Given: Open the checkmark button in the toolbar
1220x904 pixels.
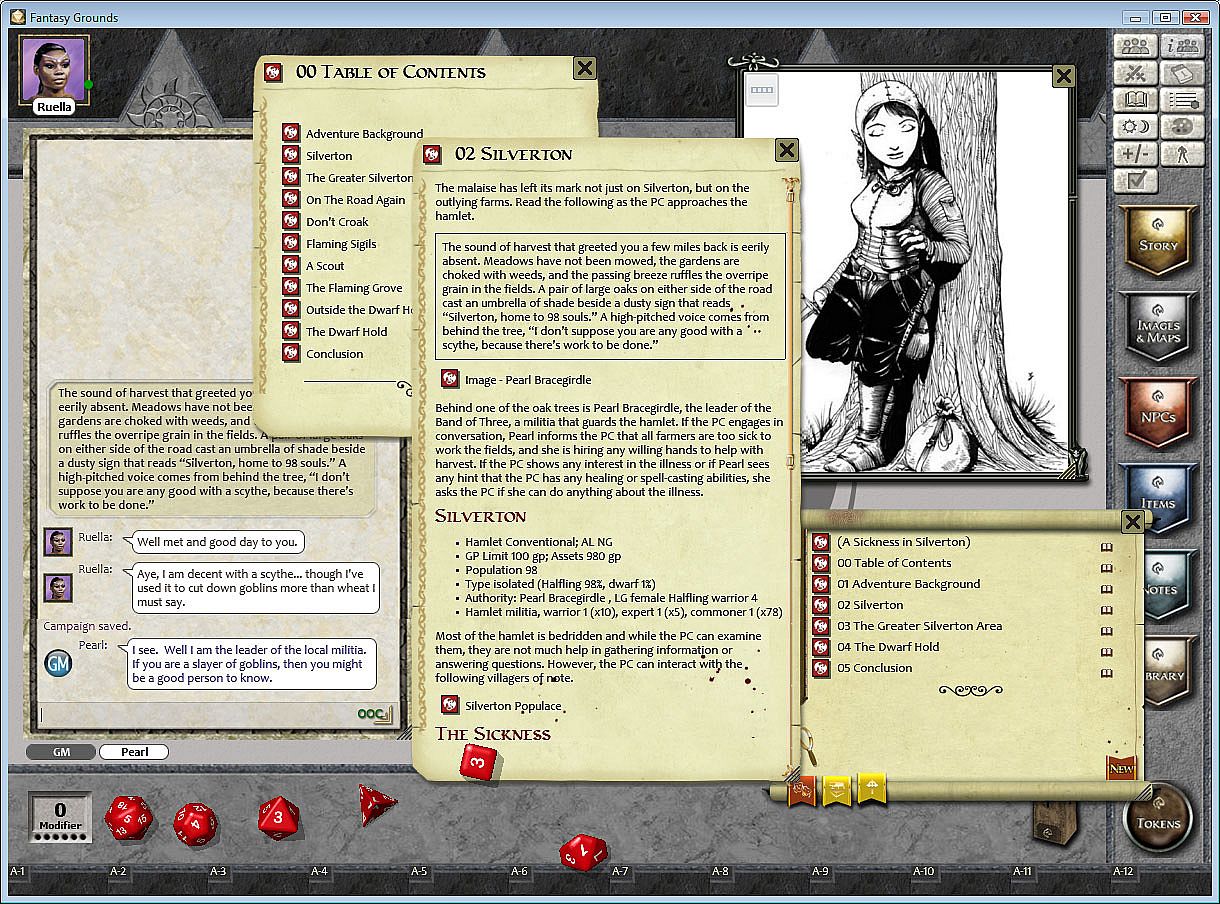Looking at the screenshot, I should pos(1135,181).
